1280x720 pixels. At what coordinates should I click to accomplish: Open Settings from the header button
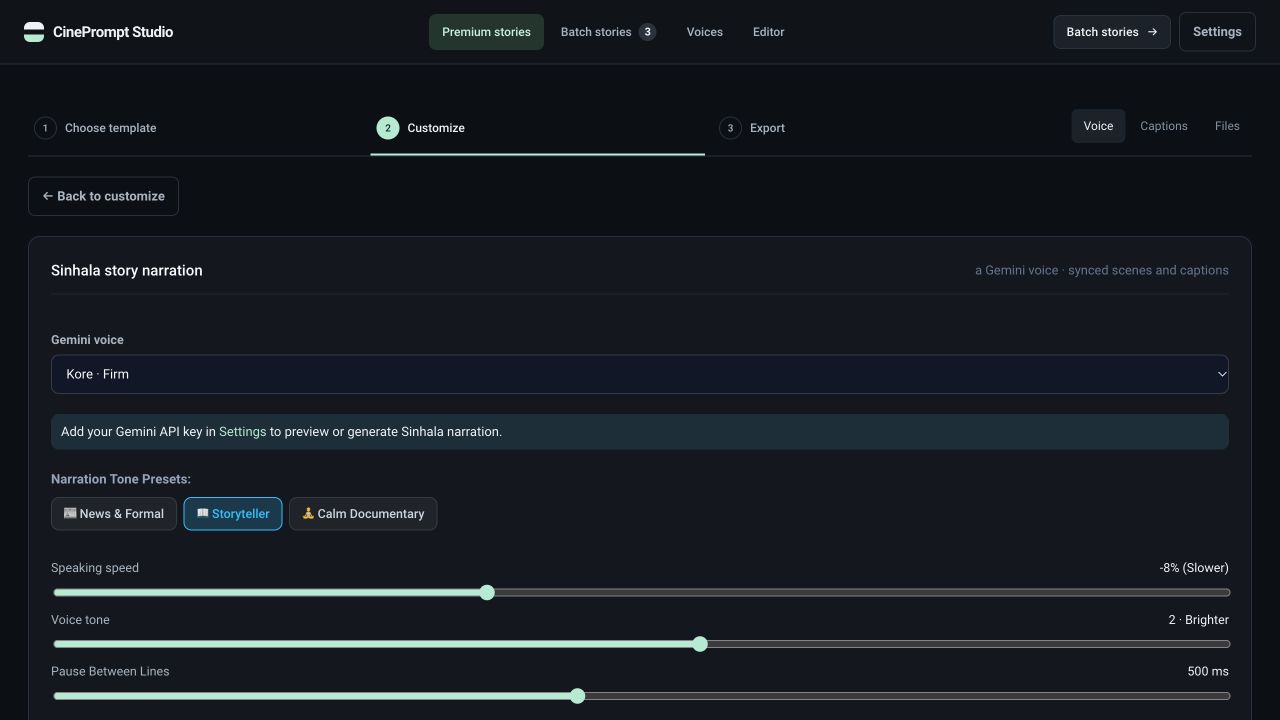(1217, 32)
